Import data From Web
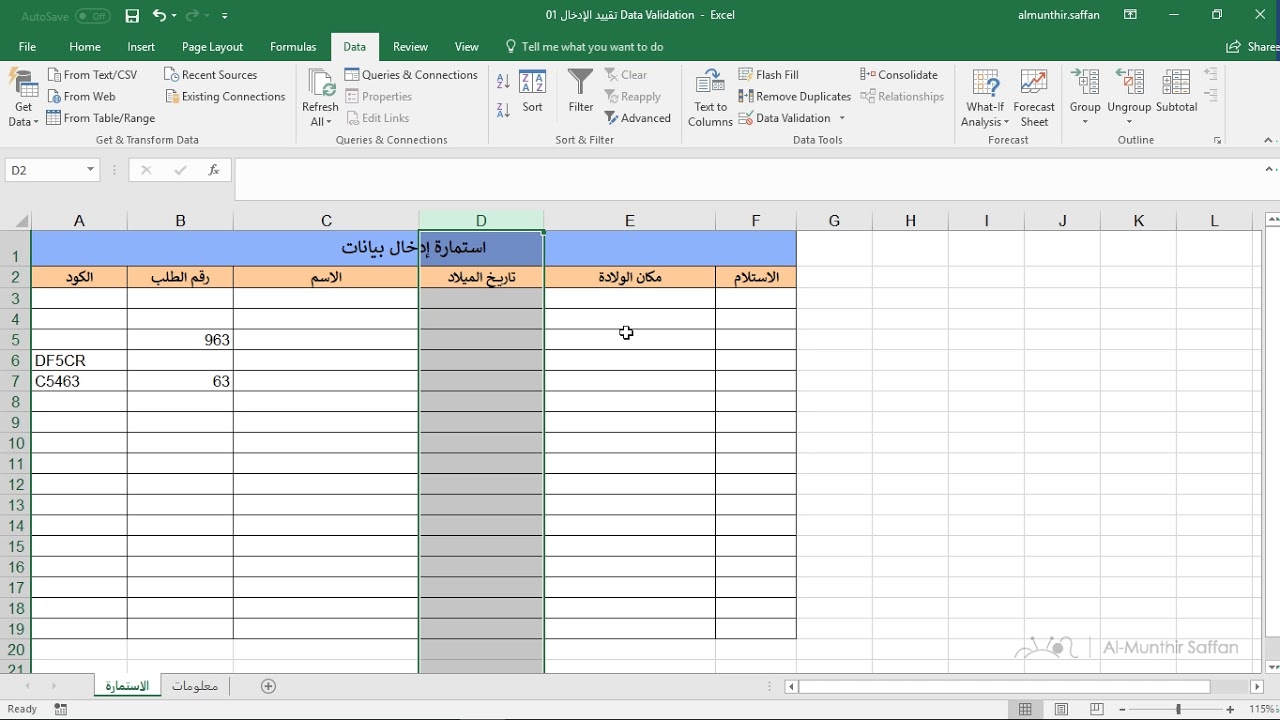The image size is (1280, 720). coord(81,97)
